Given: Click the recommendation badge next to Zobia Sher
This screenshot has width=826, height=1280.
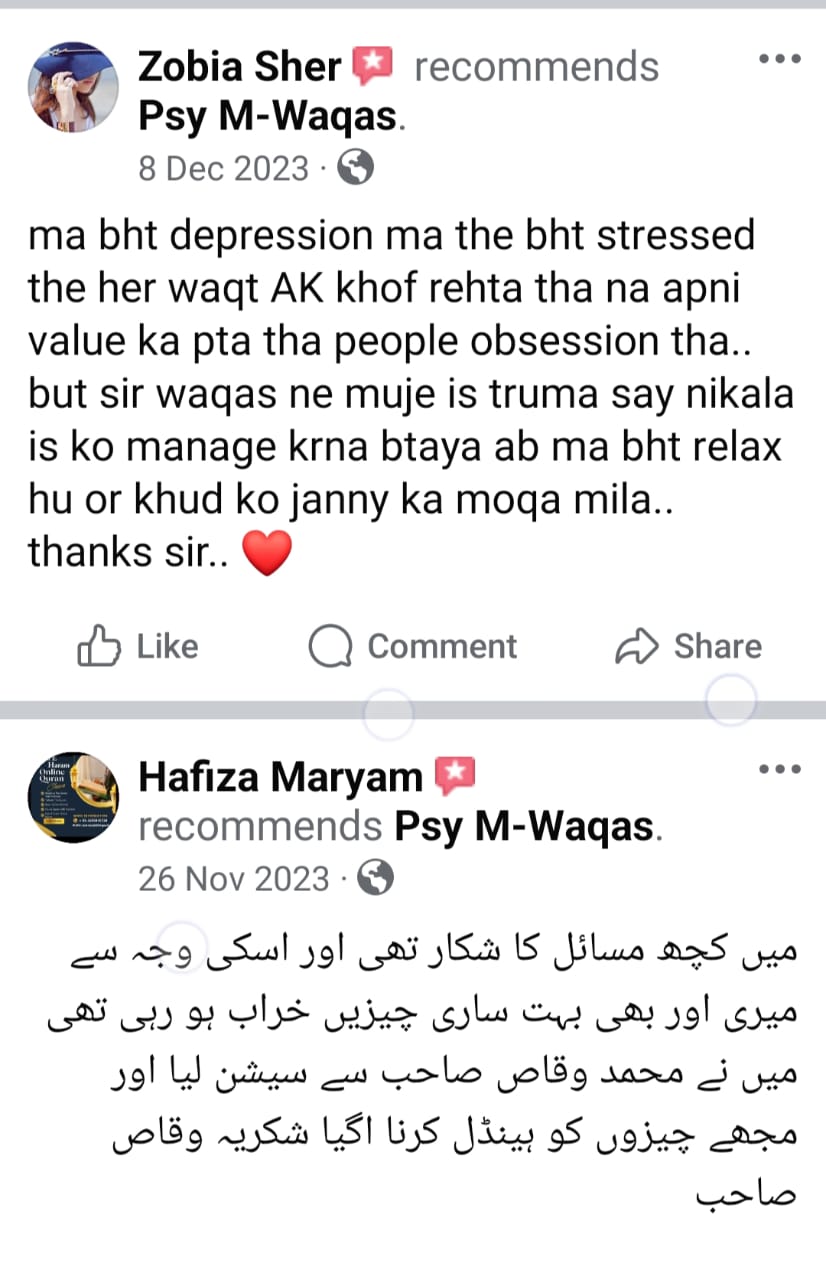Looking at the screenshot, I should [x=374, y=66].
